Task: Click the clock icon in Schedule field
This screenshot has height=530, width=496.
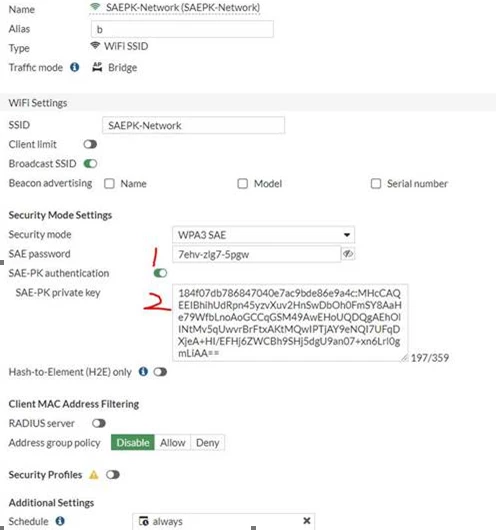Action: click(144, 521)
